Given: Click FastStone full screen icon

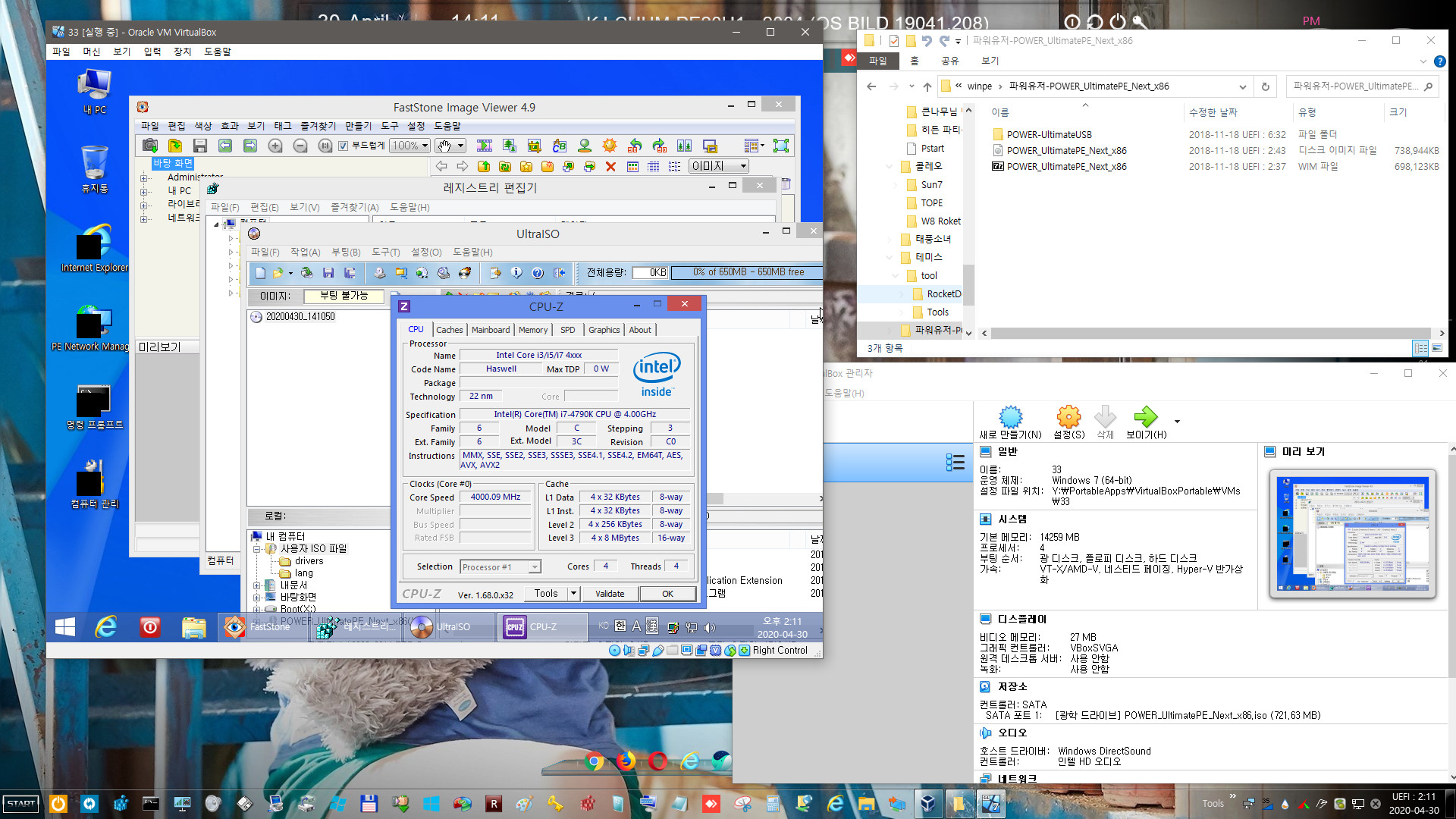Looking at the screenshot, I should [781, 146].
